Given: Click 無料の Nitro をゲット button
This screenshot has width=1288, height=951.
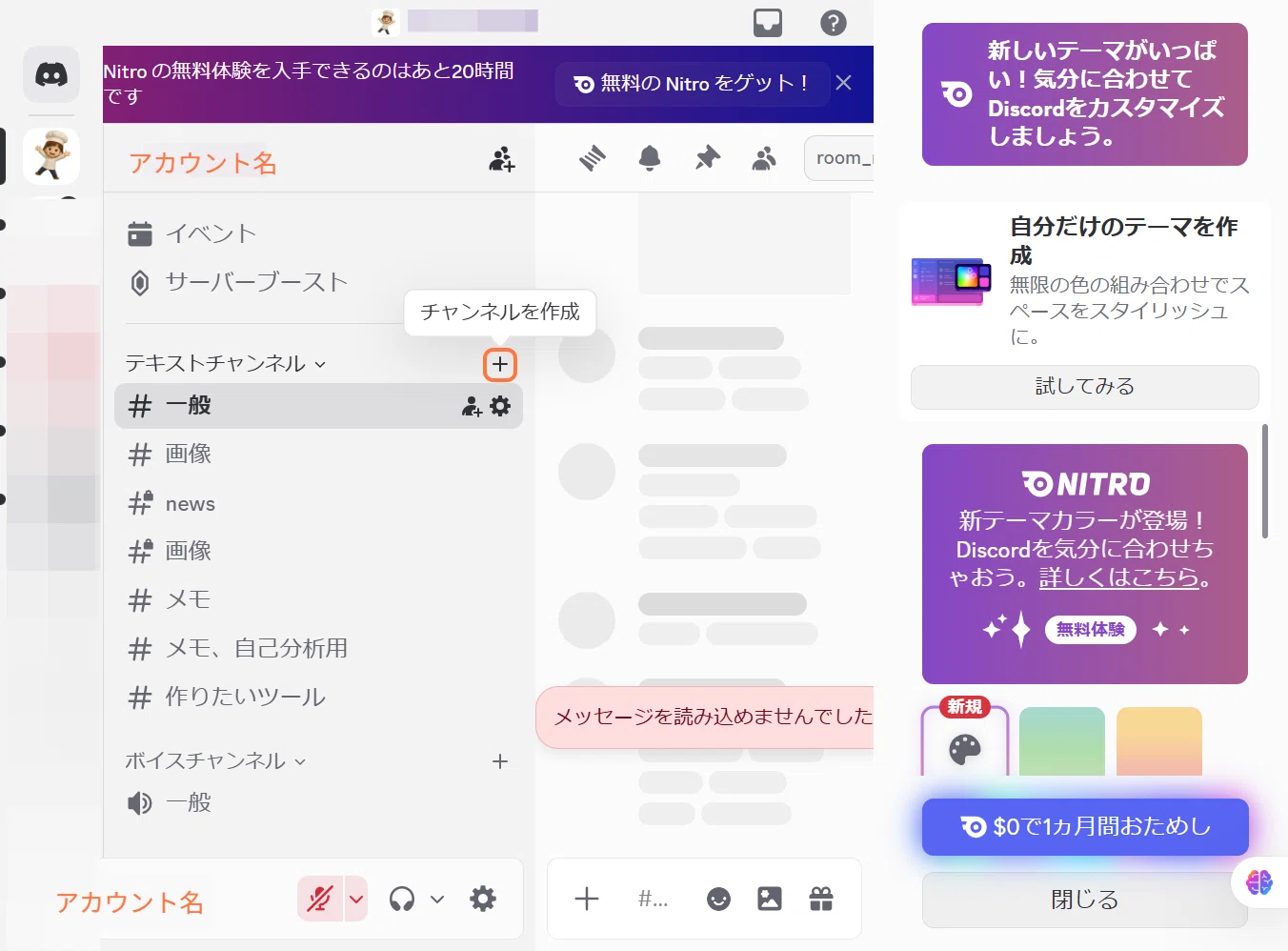Looking at the screenshot, I should (692, 84).
